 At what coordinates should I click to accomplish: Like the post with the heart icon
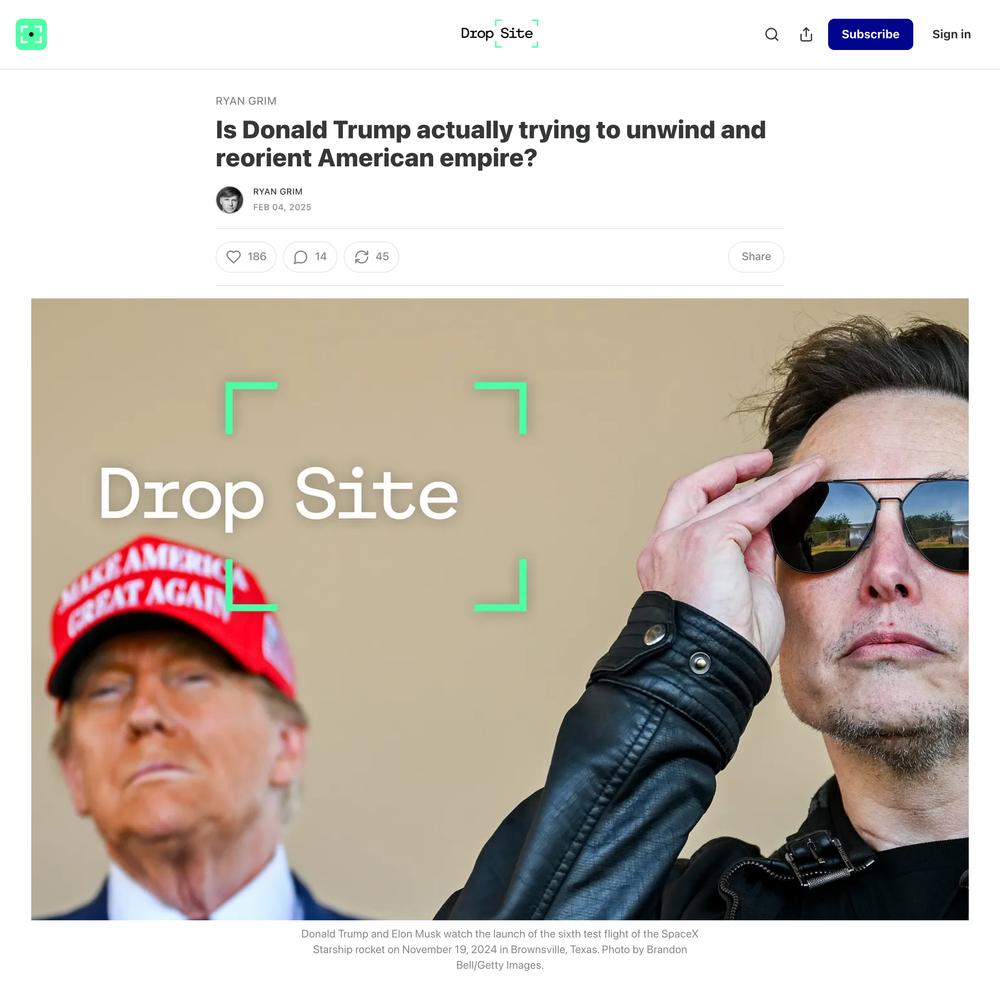(233, 256)
